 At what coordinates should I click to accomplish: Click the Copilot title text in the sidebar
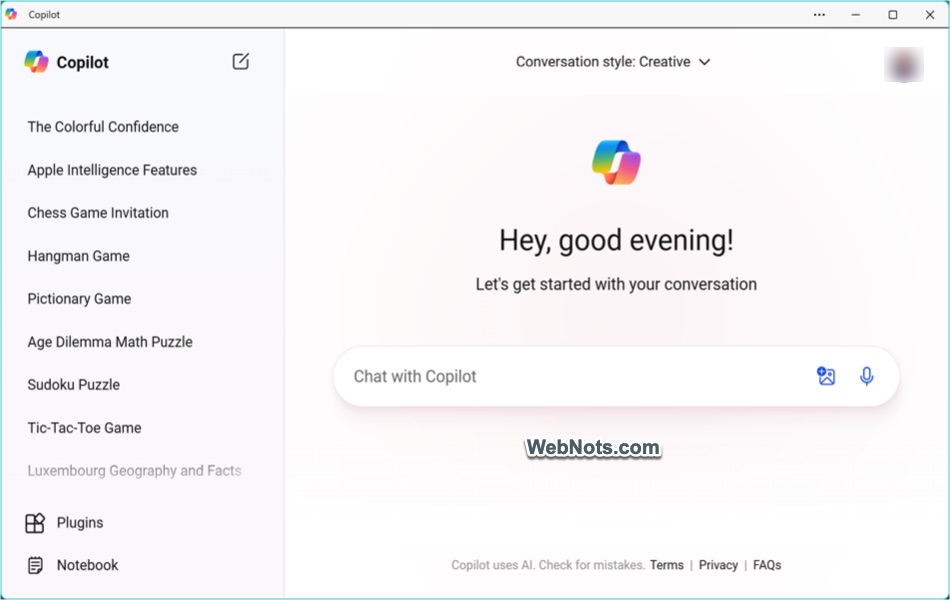coord(82,62)
